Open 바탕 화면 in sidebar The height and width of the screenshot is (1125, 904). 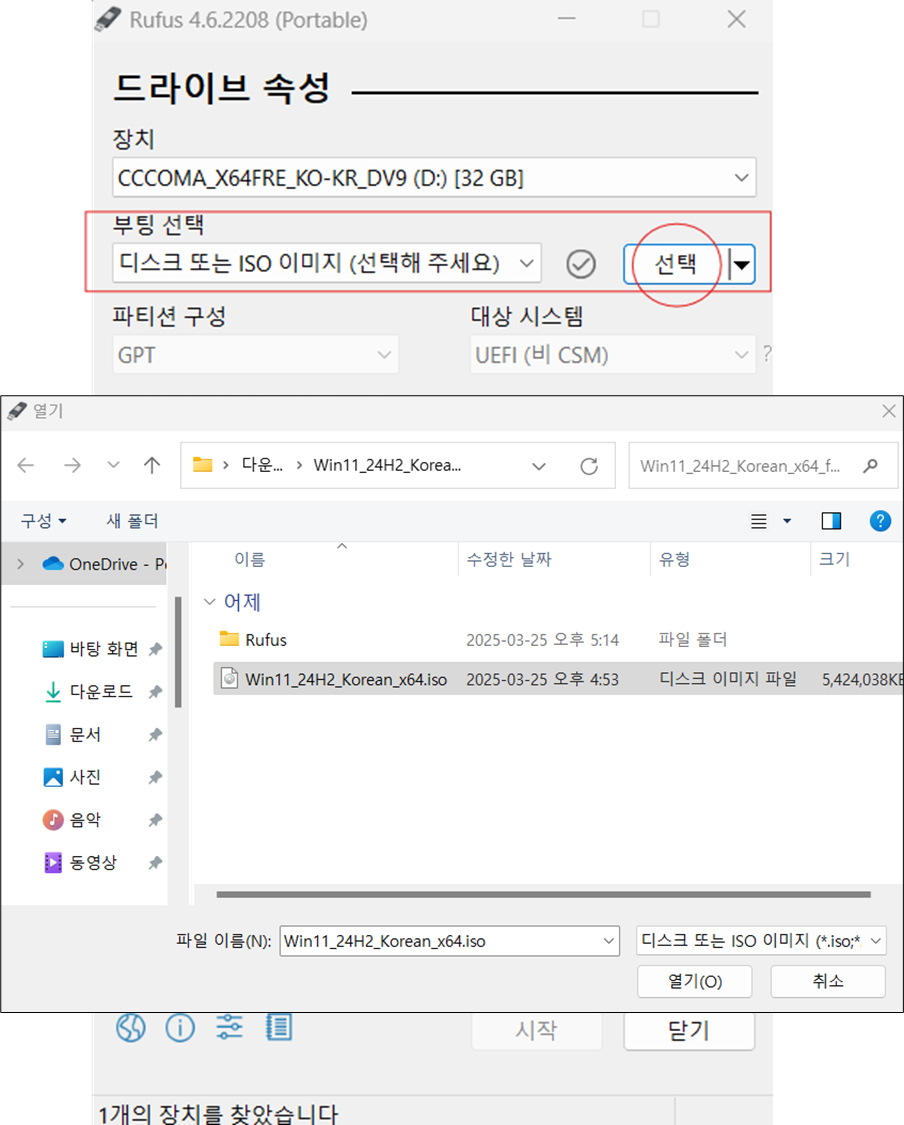pyautogui.click(x=101, y=649)
